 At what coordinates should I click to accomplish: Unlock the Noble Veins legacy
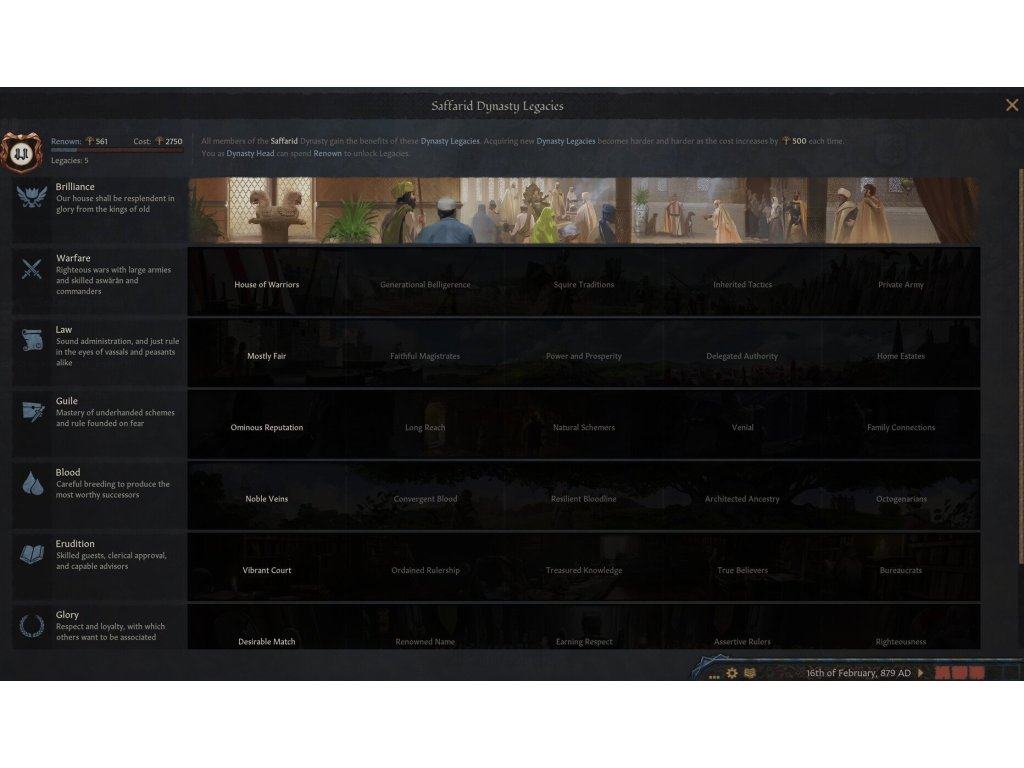[266, 499]
